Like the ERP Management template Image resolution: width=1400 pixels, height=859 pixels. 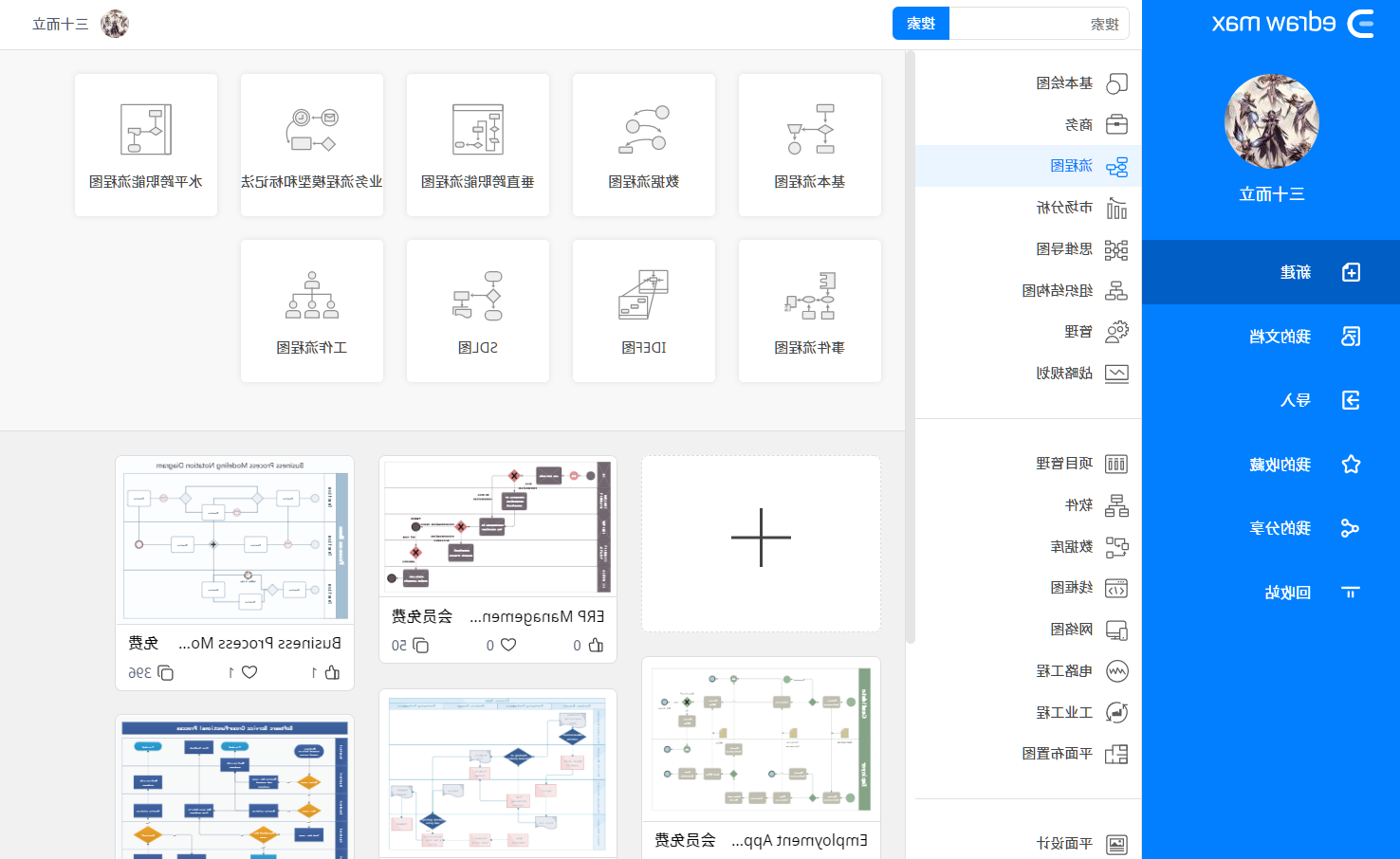point(595,645)
